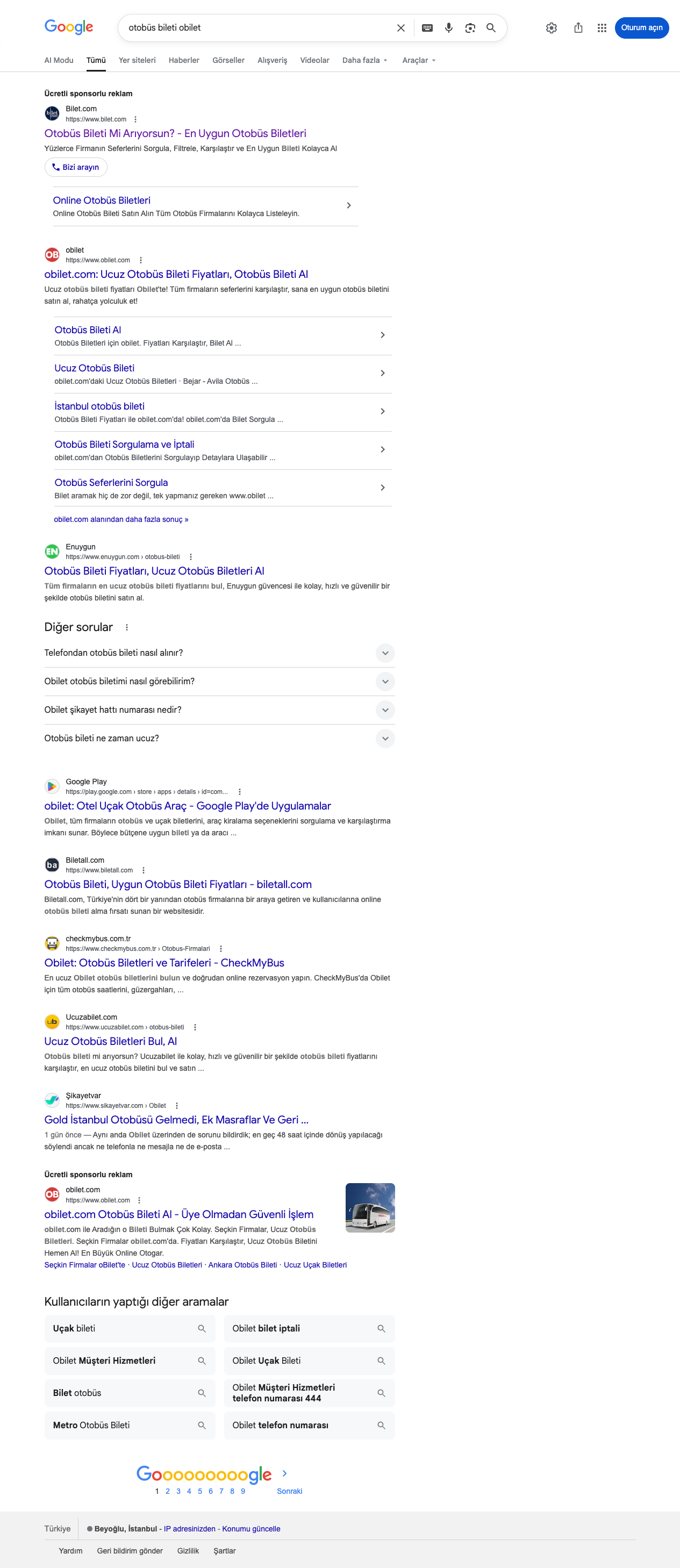Open the Daha fazla dropdown menu
The image size is (680, 1568).
tap(364, 60)
